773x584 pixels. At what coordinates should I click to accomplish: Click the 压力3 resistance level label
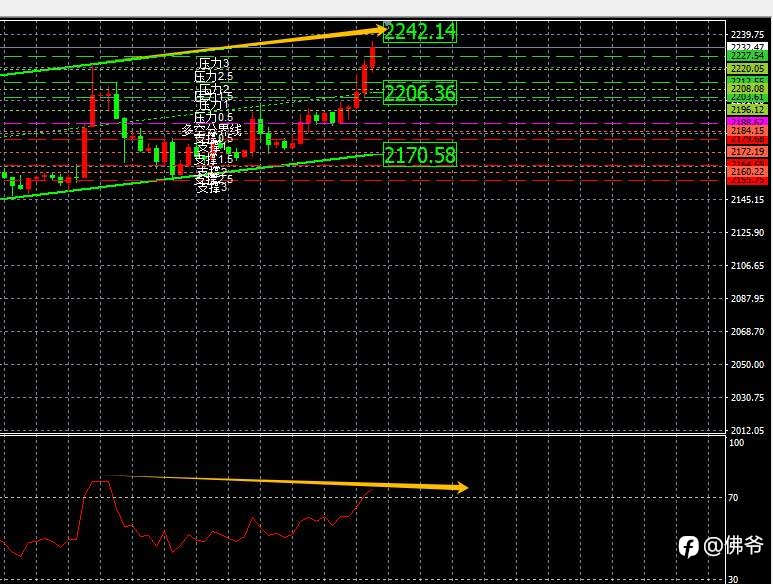[x=214, y=63]
